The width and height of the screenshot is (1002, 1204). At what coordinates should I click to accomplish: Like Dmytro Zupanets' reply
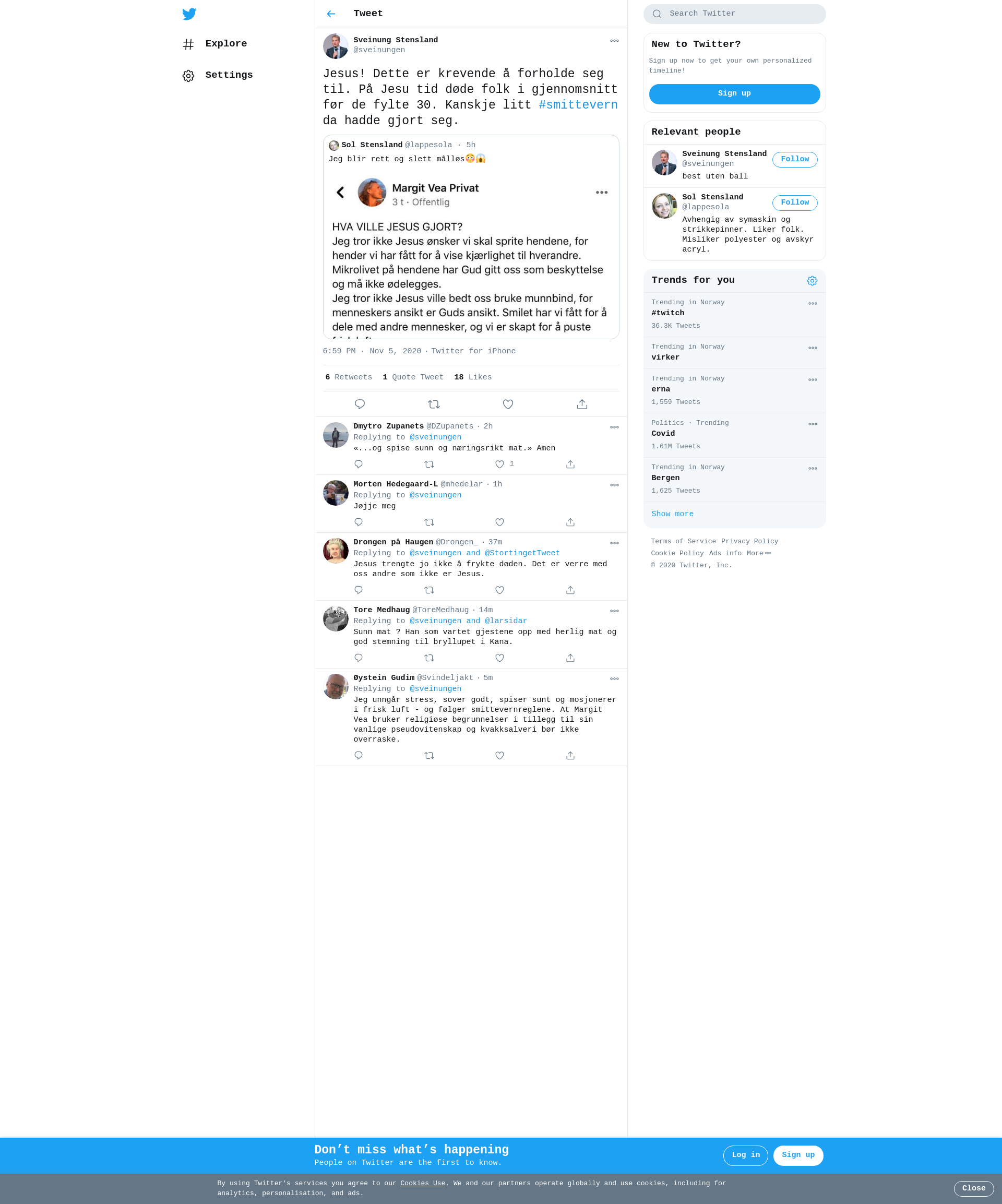point(499,464)
